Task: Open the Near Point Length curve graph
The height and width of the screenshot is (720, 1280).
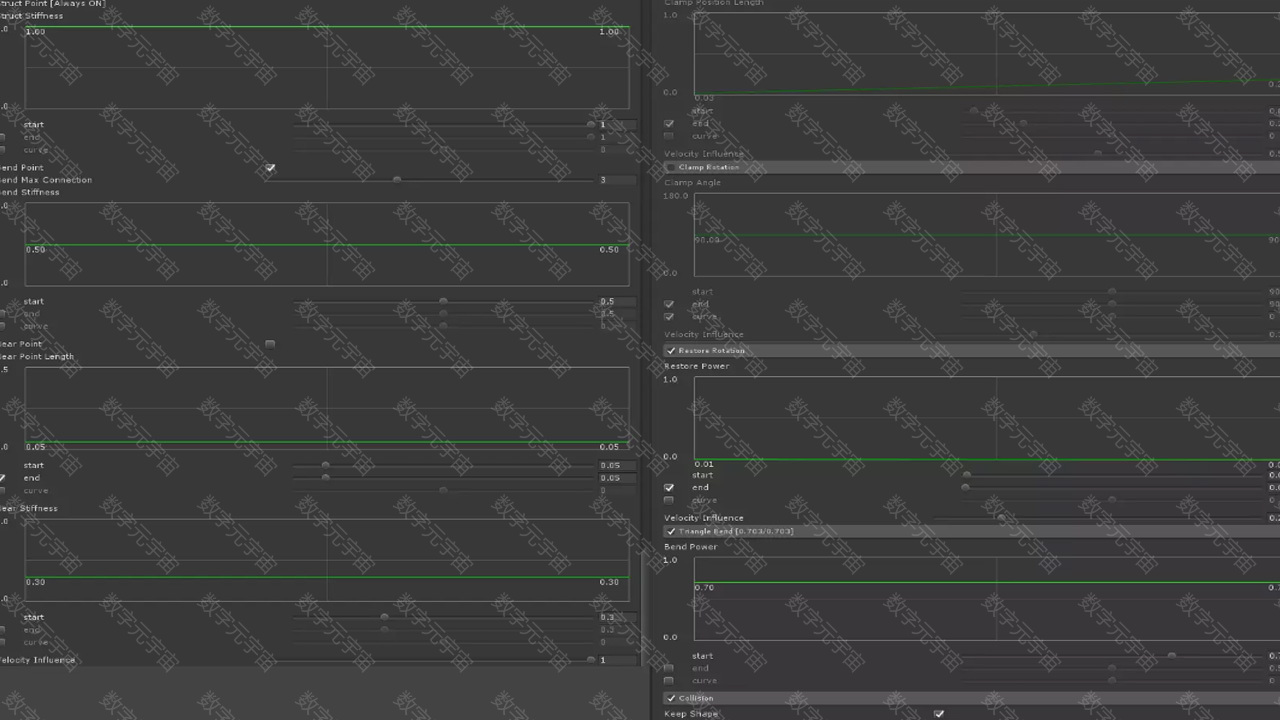Action: 327,408
